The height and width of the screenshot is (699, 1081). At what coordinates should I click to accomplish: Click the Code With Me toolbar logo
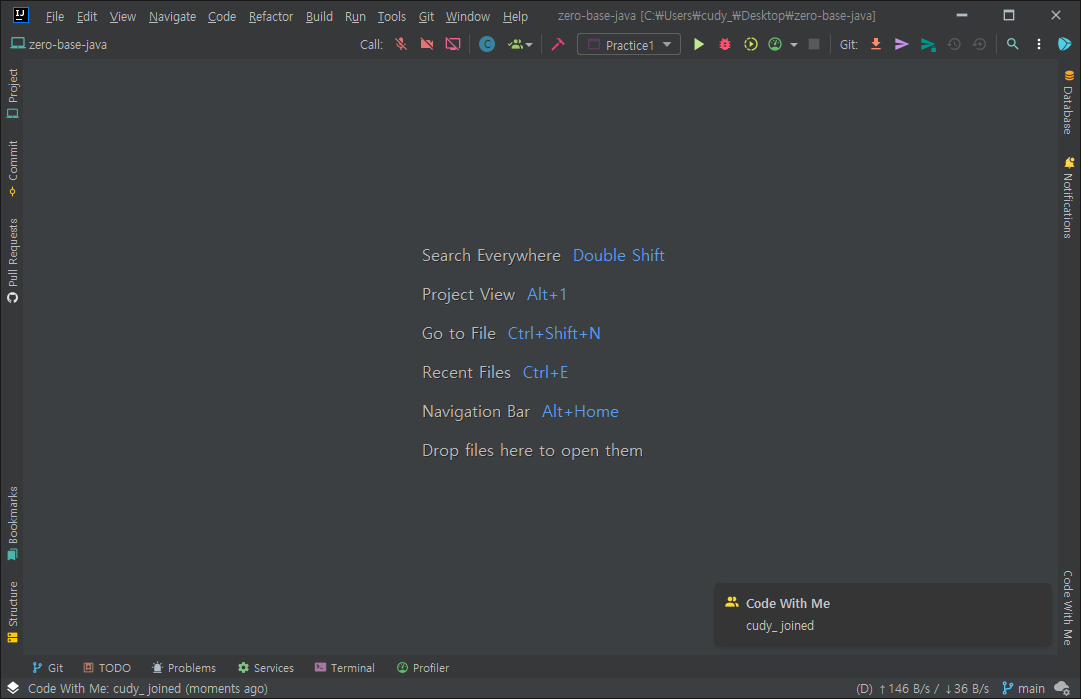[1064, 44]
